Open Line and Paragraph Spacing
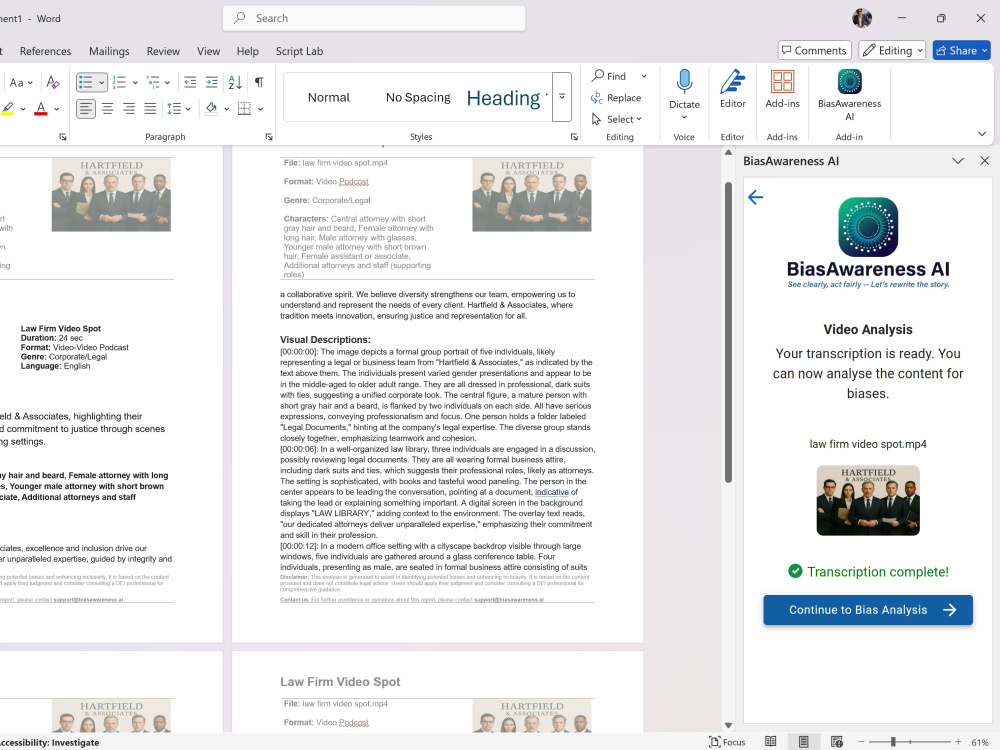Image resolution: width=1000 pixels, height=750 pixels. coord(175,109)
